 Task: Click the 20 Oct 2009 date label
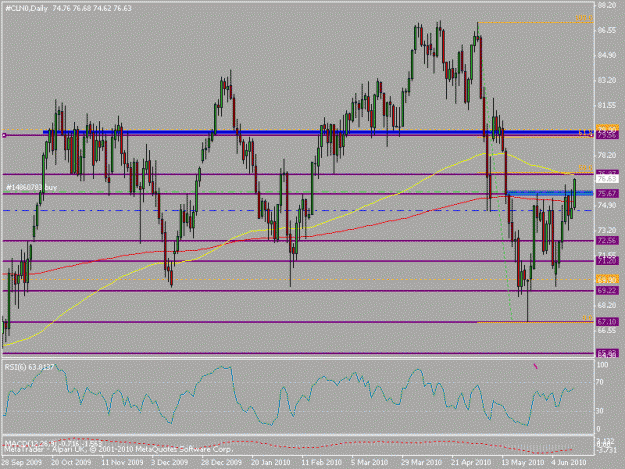(x=71, y=462)
